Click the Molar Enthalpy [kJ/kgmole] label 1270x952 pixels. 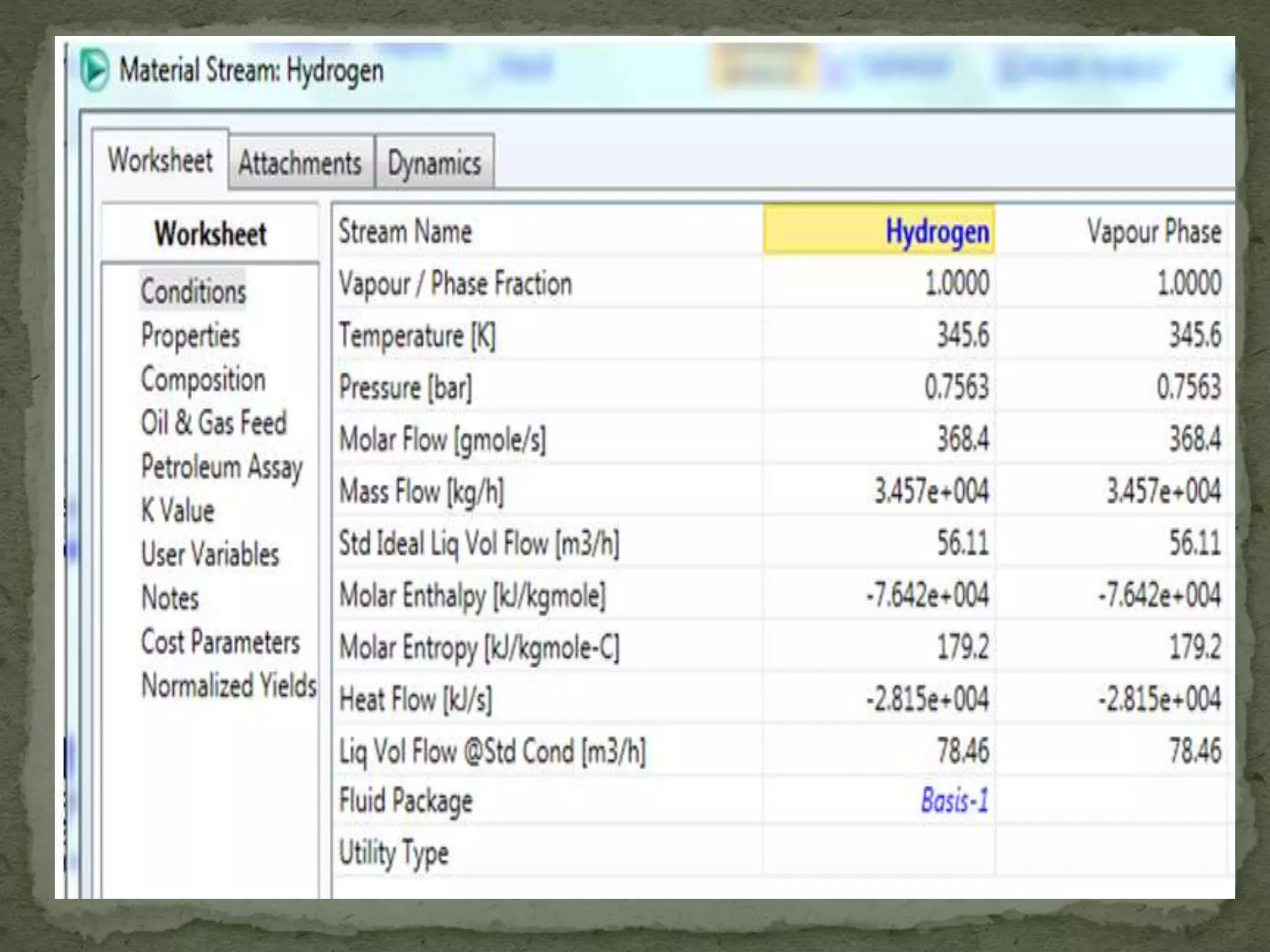[472, 596]
